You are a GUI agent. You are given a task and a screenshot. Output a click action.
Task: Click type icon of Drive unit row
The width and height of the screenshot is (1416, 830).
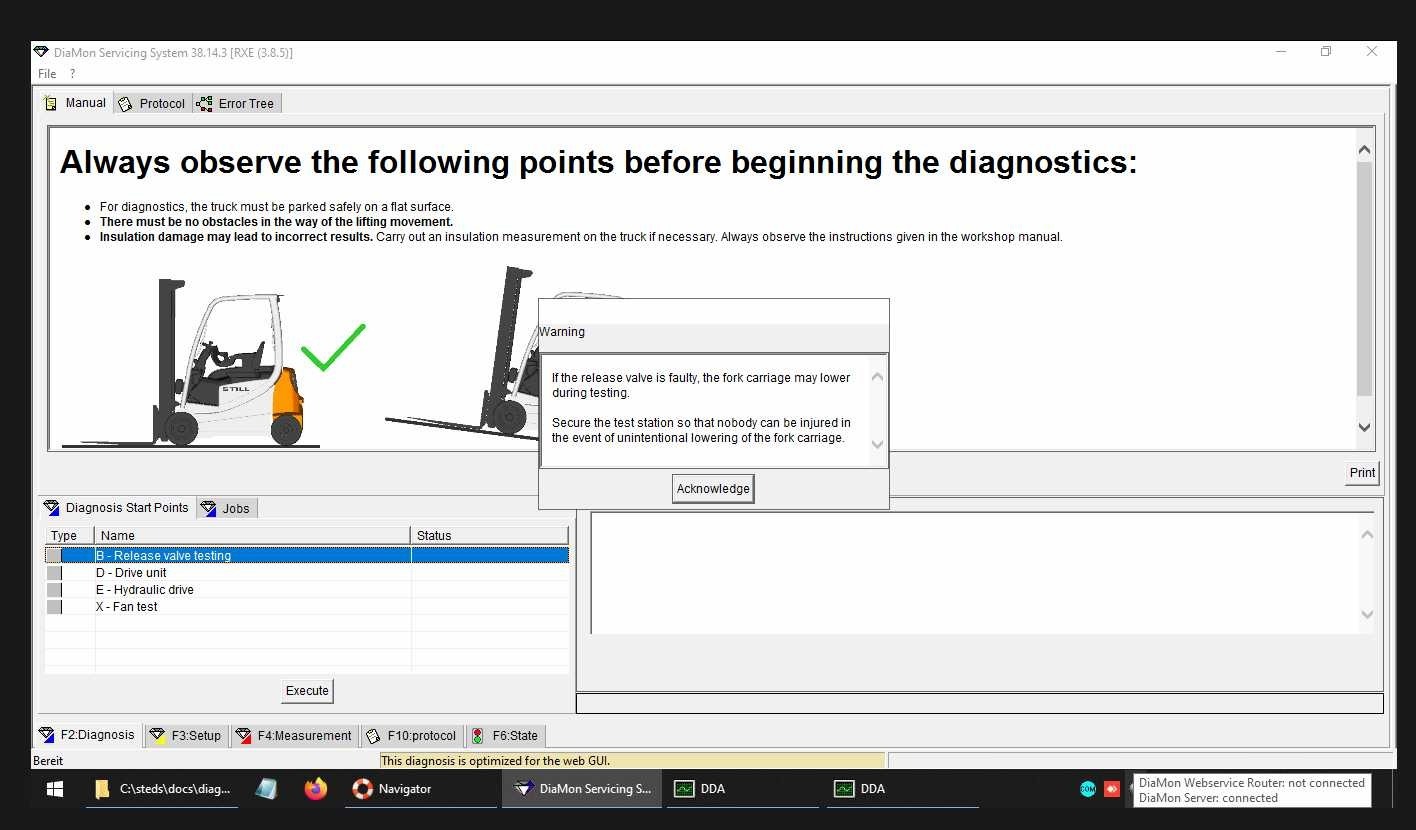click(x=54, y=573)
